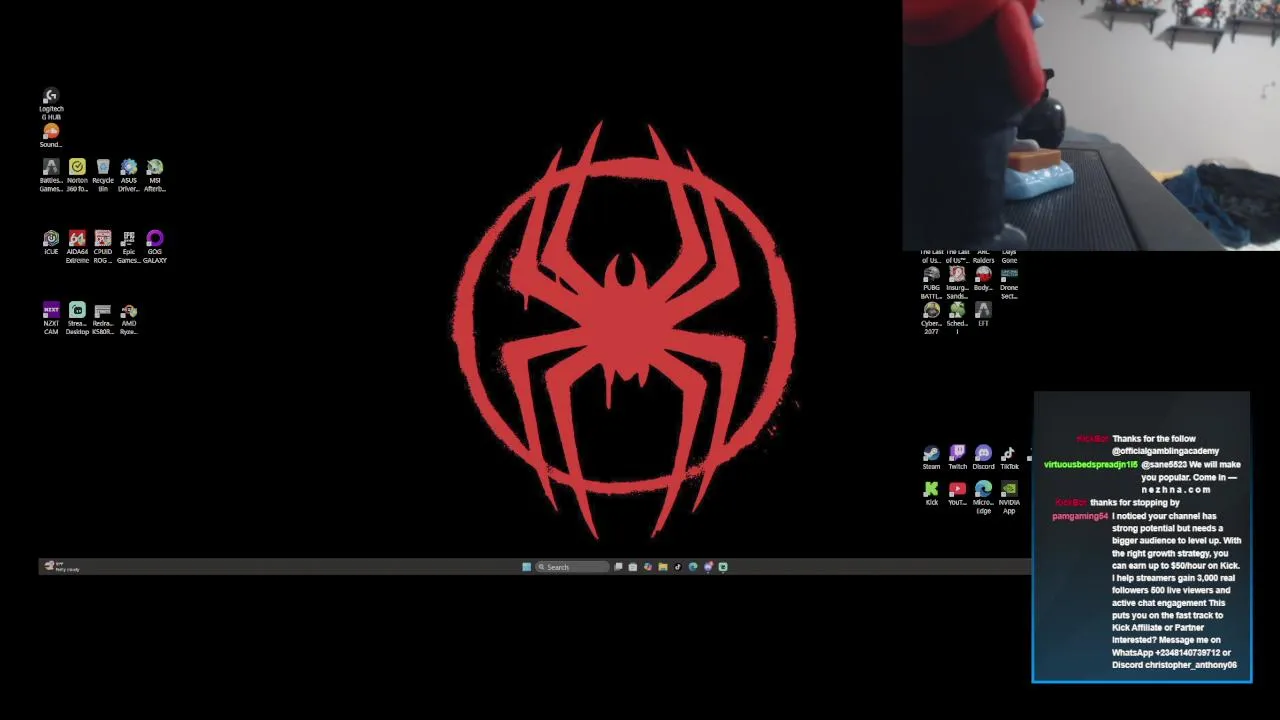
Task: Open the YouTube desktop shortcut
Action: (957, 494)
